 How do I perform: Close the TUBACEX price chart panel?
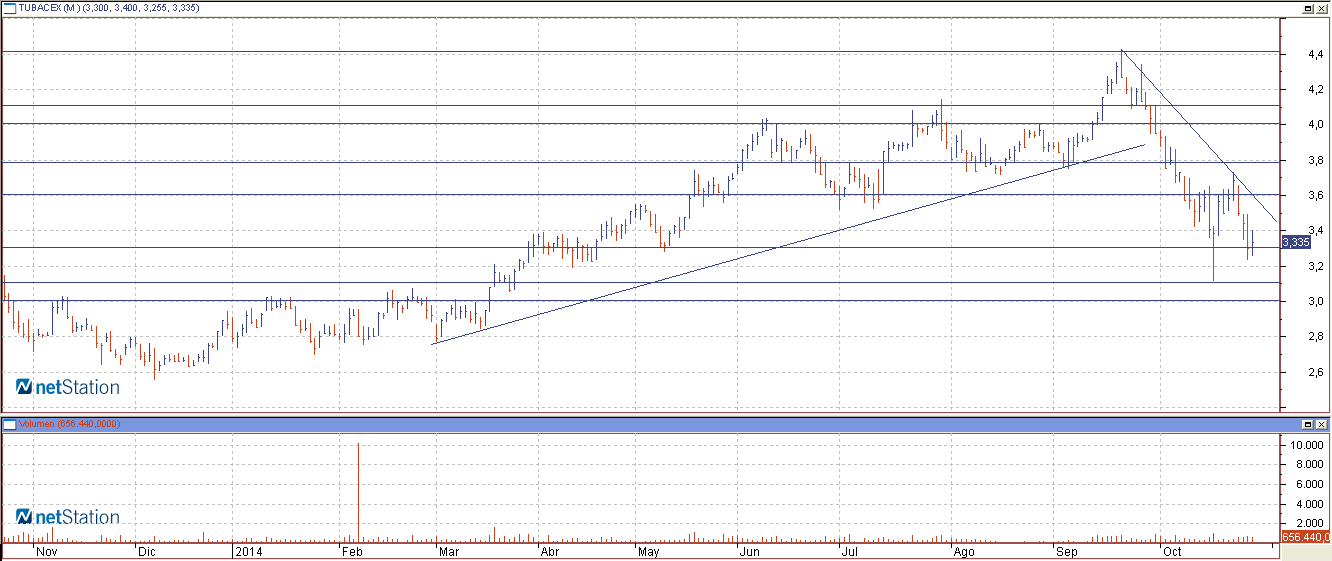1320,8
